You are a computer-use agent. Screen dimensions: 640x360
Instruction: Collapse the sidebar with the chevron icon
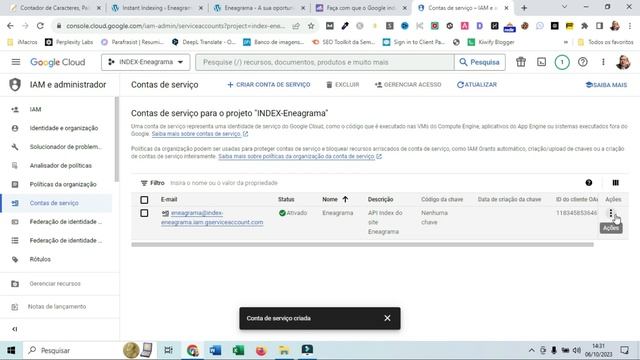(x=15, y=329)
